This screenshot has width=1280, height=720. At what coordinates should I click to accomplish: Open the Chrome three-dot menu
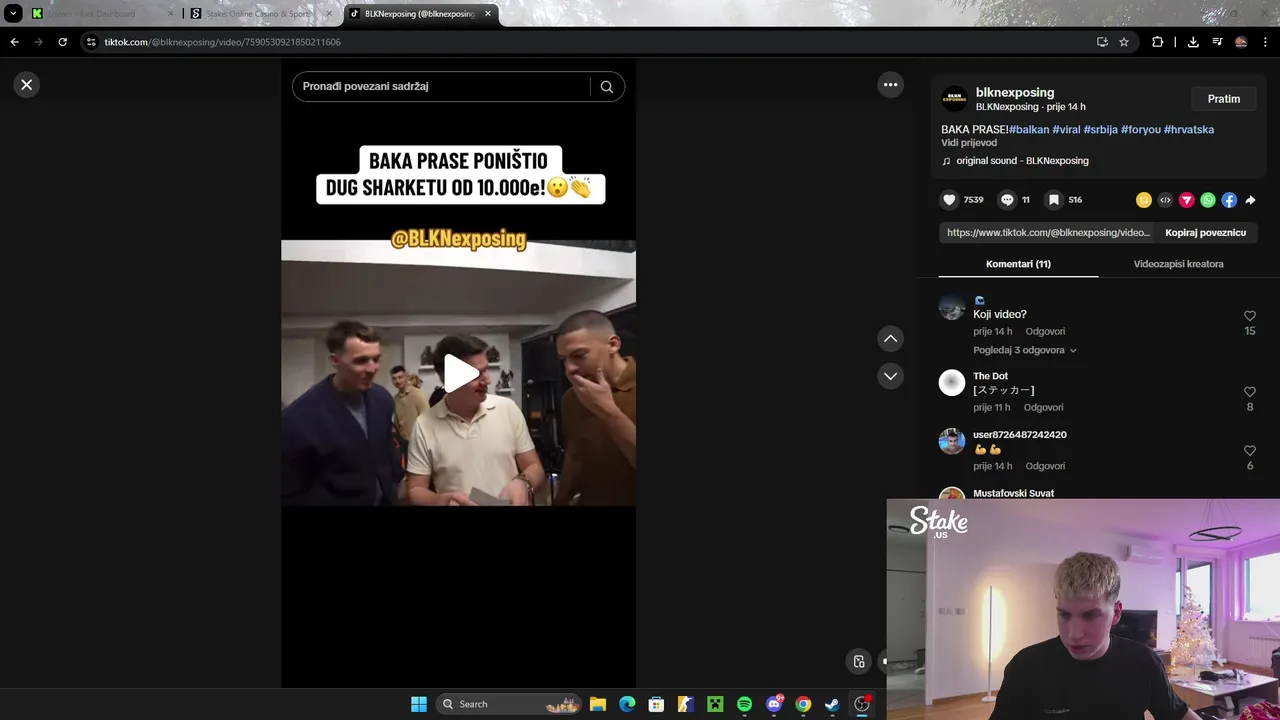tap(1265, 42)
